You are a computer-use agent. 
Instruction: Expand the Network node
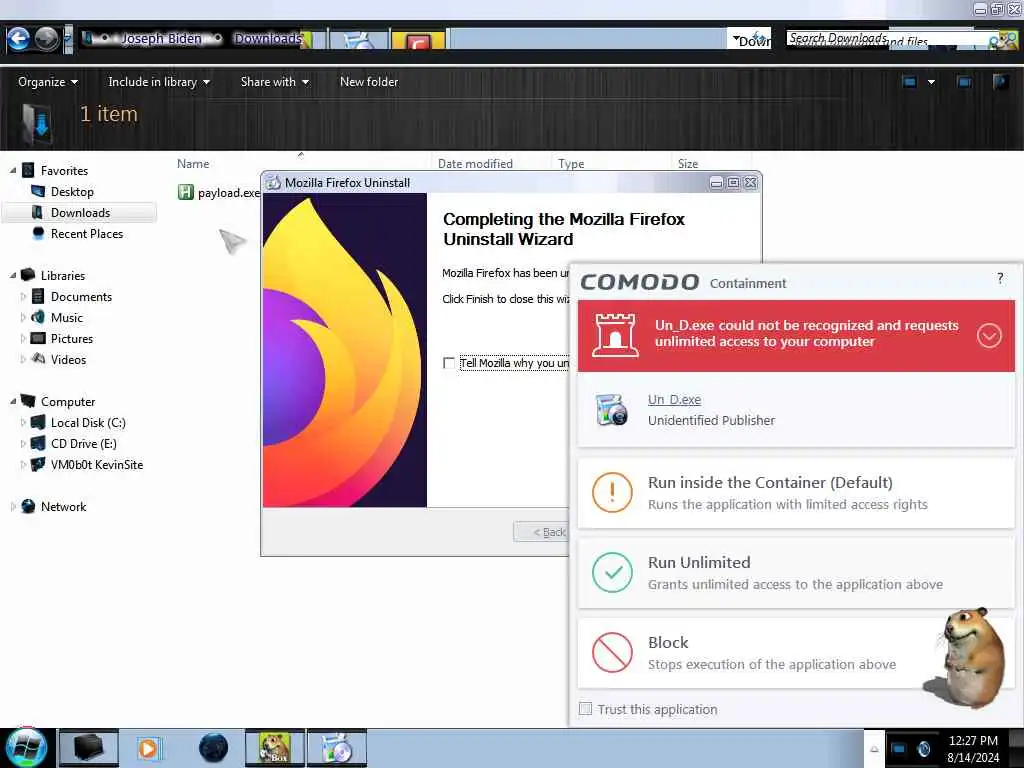pos(13,507)
